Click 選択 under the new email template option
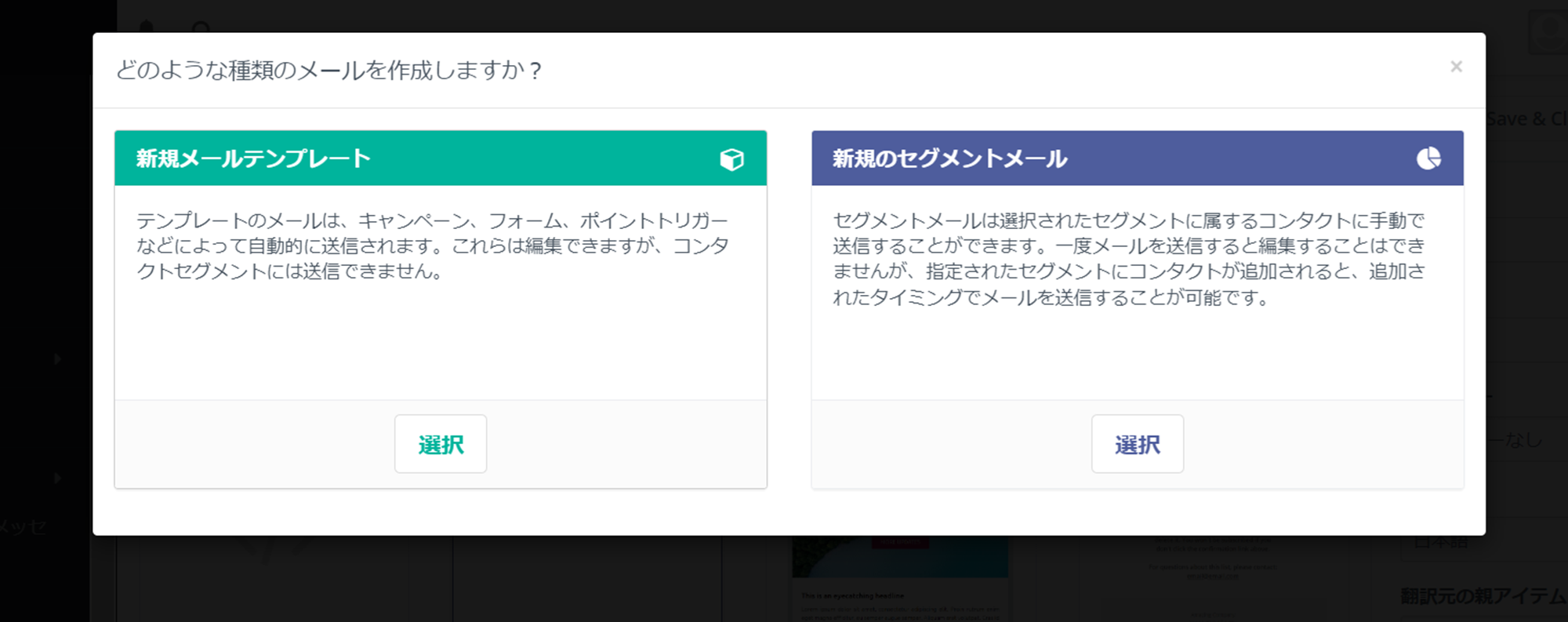 point(441,444)
